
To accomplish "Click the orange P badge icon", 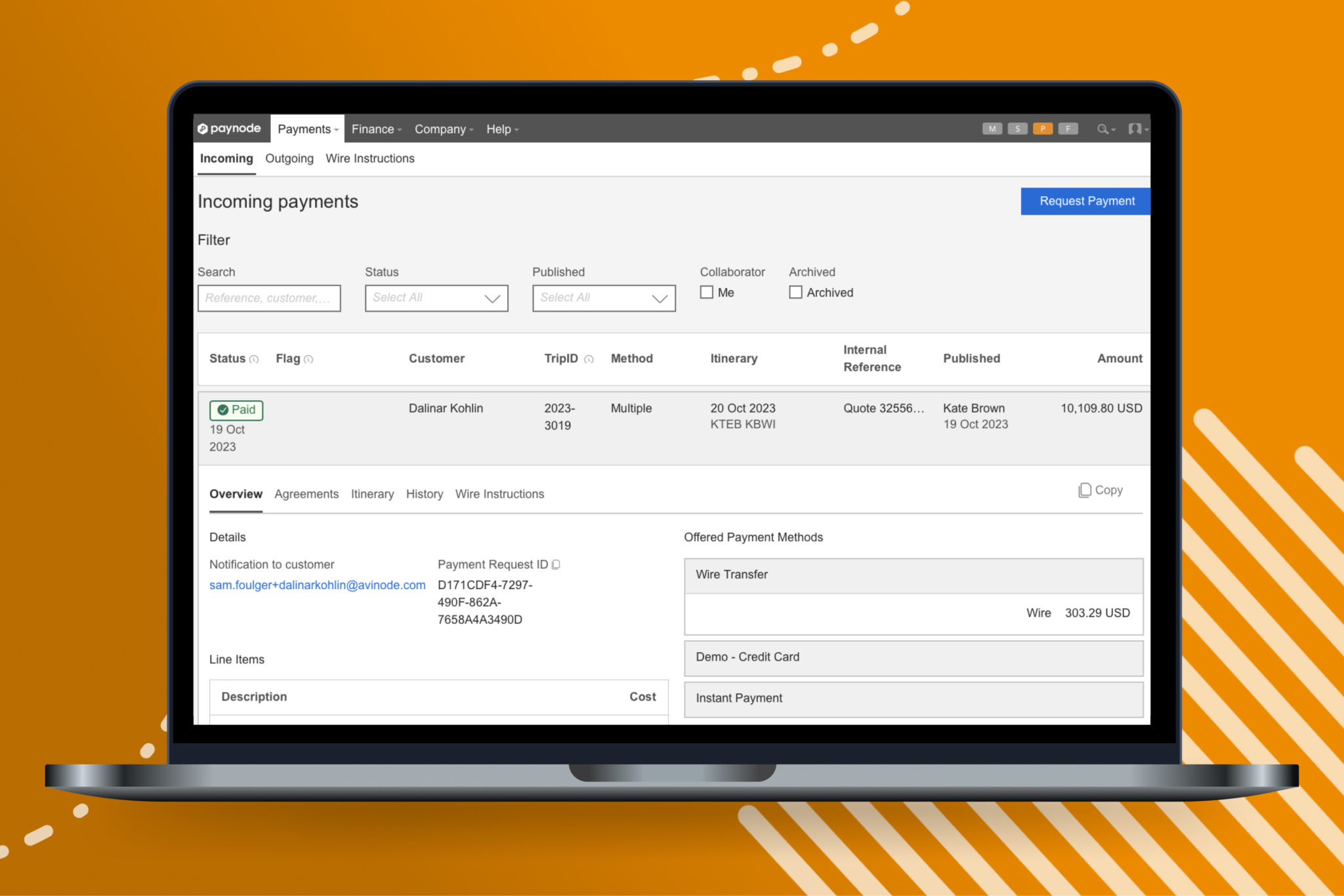I will [x=1042, y=129].
